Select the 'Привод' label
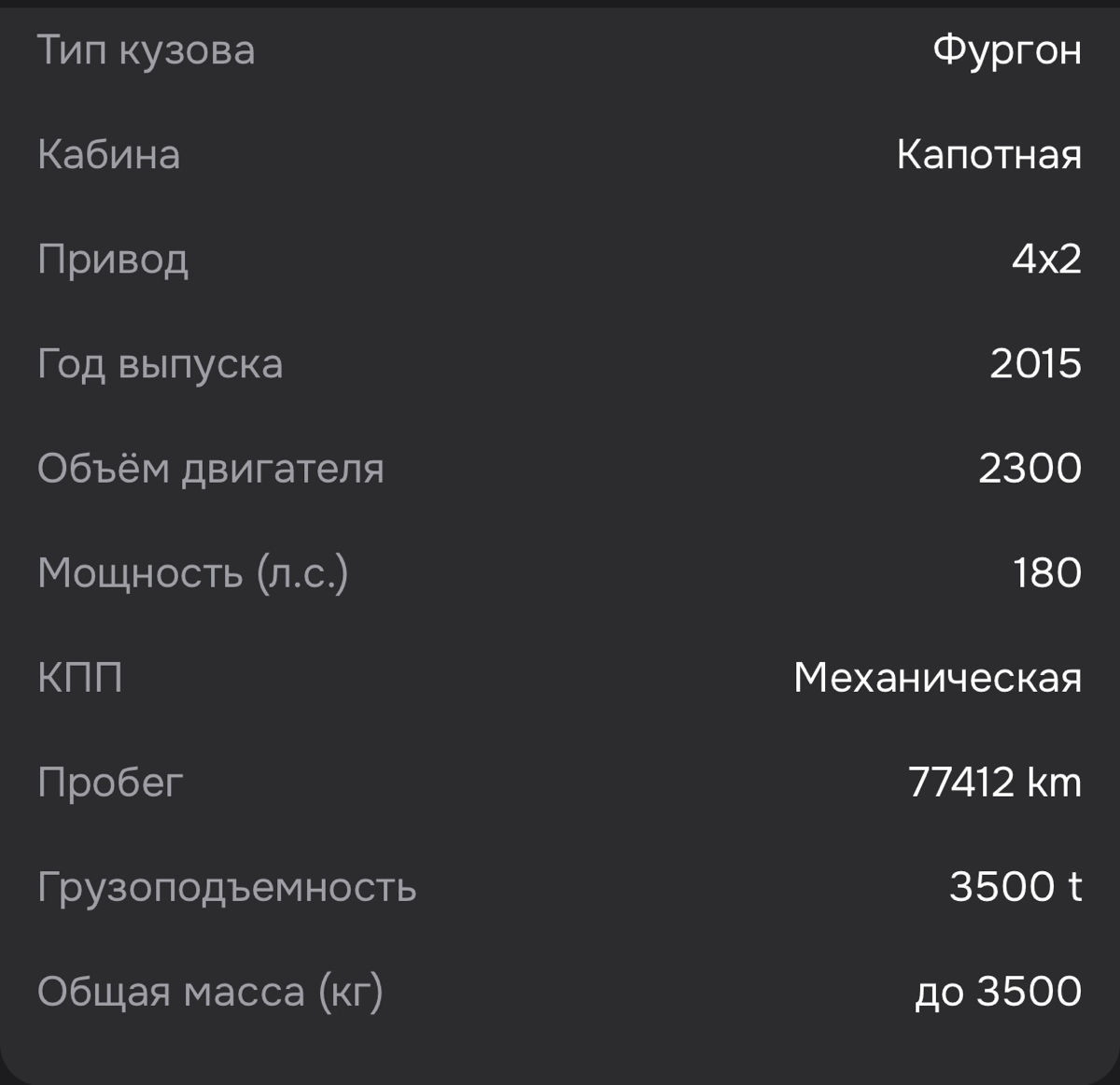Image resolution: width=1120 pixels, height=1085 pixels. (113, 260)
